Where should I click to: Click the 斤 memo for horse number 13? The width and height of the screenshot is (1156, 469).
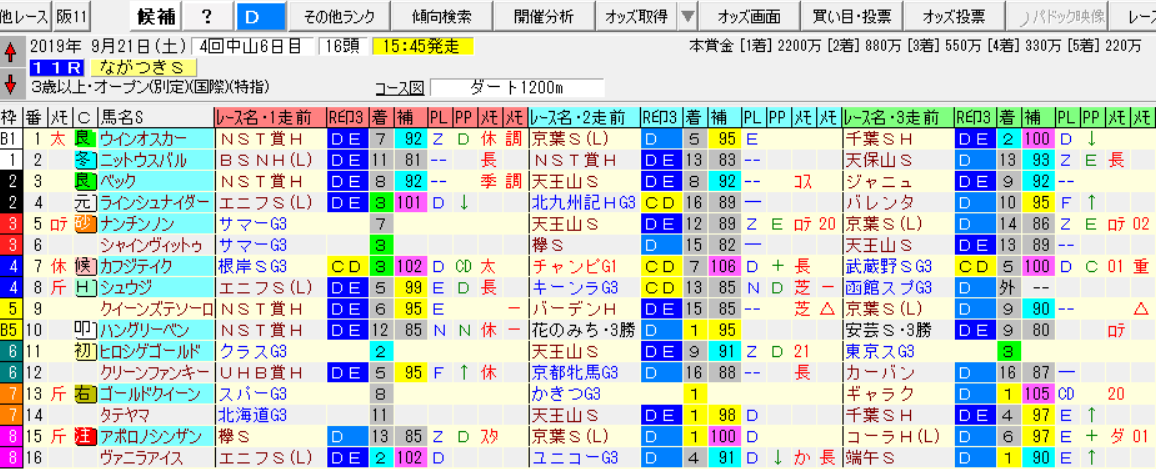59,395
